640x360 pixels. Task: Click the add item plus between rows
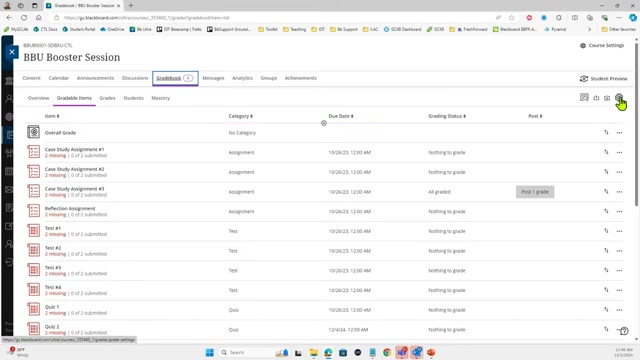coord(324,123)
